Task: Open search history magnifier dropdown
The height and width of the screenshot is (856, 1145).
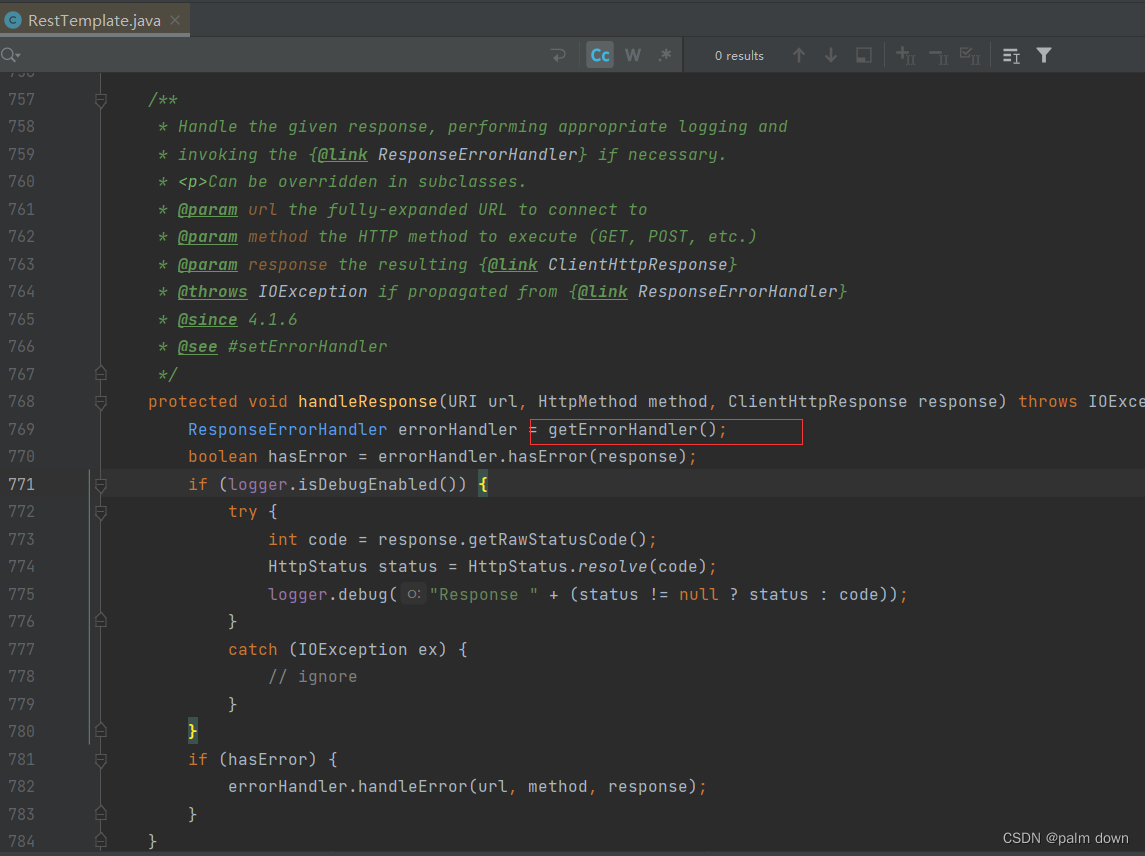Action: [x=11, y=55]
